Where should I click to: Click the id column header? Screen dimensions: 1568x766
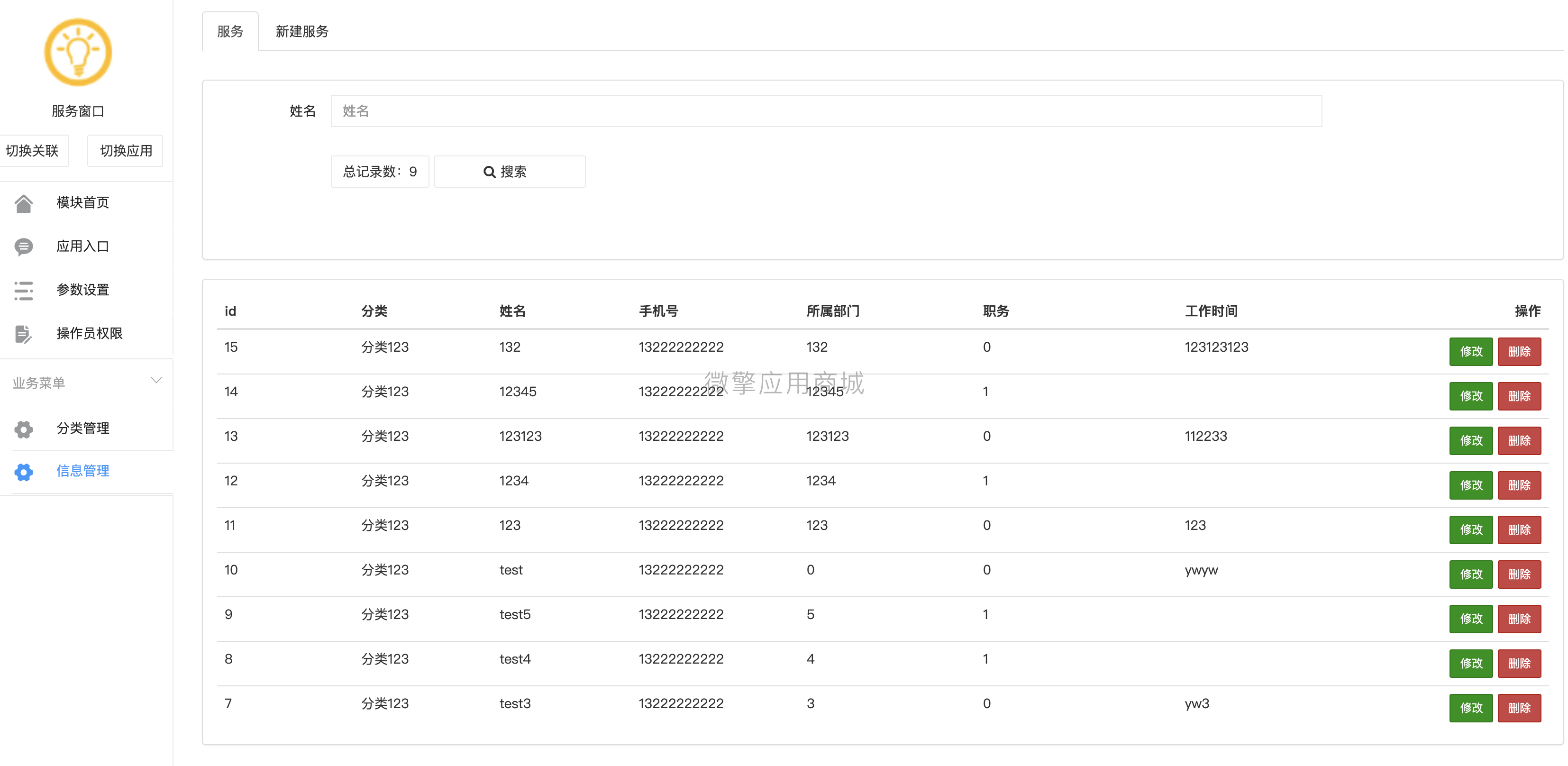[230, 311]
